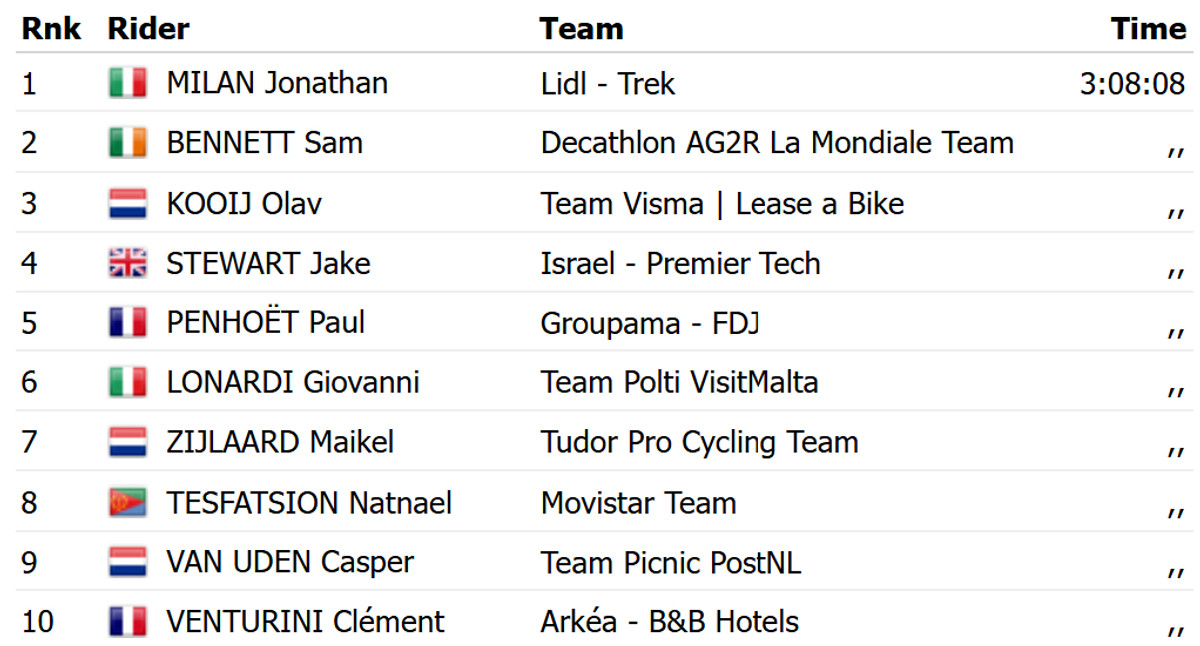Click the Time column header

(1148, 29)
